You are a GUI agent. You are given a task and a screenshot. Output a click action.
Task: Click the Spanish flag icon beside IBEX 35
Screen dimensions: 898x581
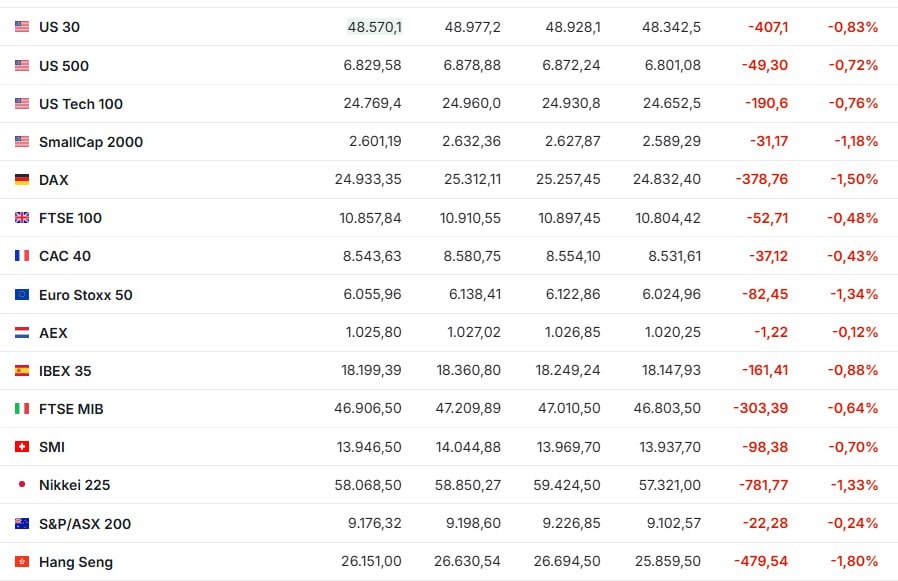point(22,371)
